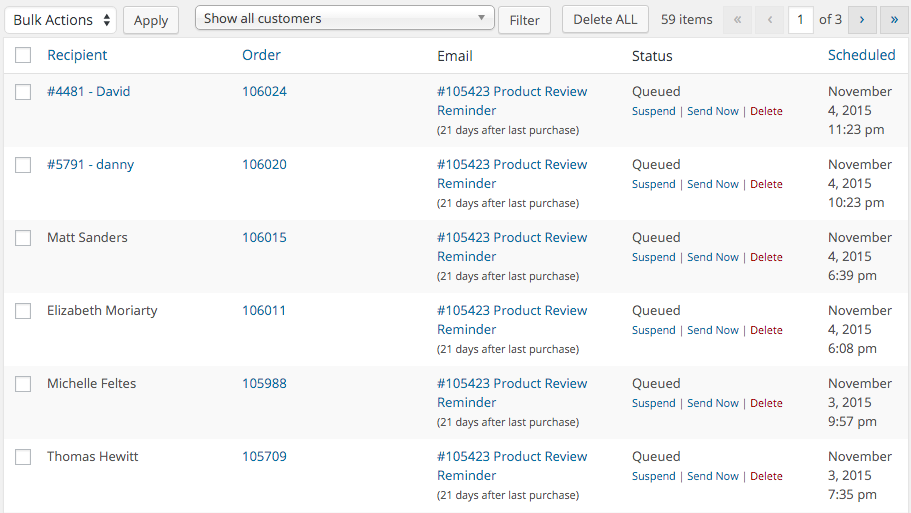911x513 pixels.
Task: Click the current page number field
Action: click(801, 20)
